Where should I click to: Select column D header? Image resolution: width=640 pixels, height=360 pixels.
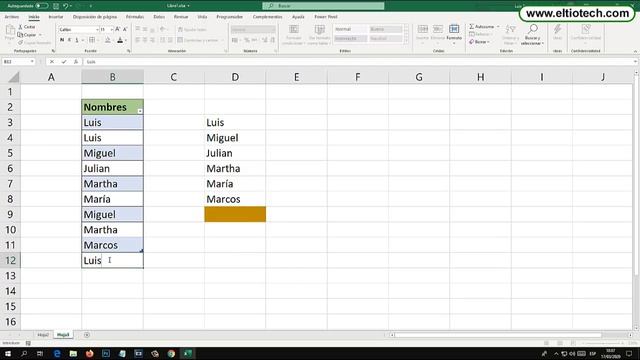[x=235, y=77]
